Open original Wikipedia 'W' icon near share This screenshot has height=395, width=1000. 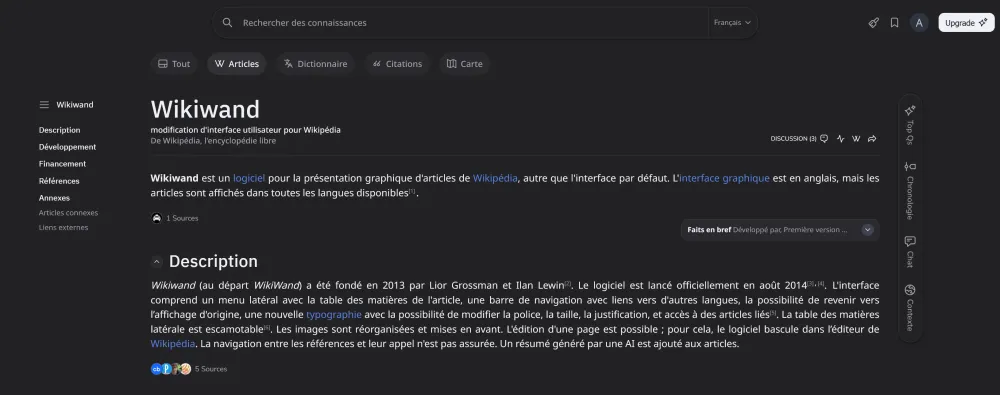857,138
